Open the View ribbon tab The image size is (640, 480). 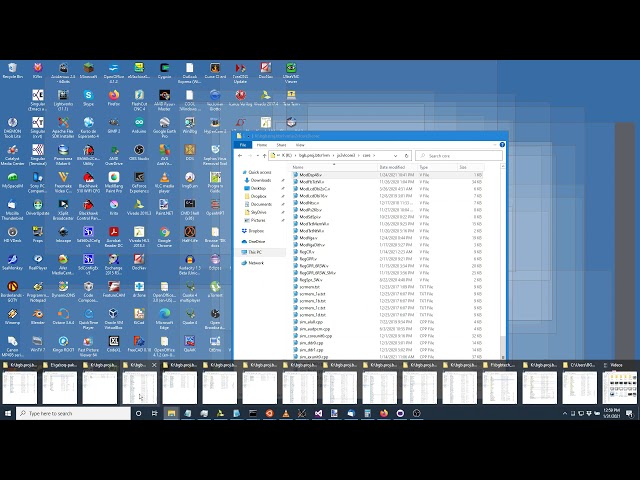300,145
